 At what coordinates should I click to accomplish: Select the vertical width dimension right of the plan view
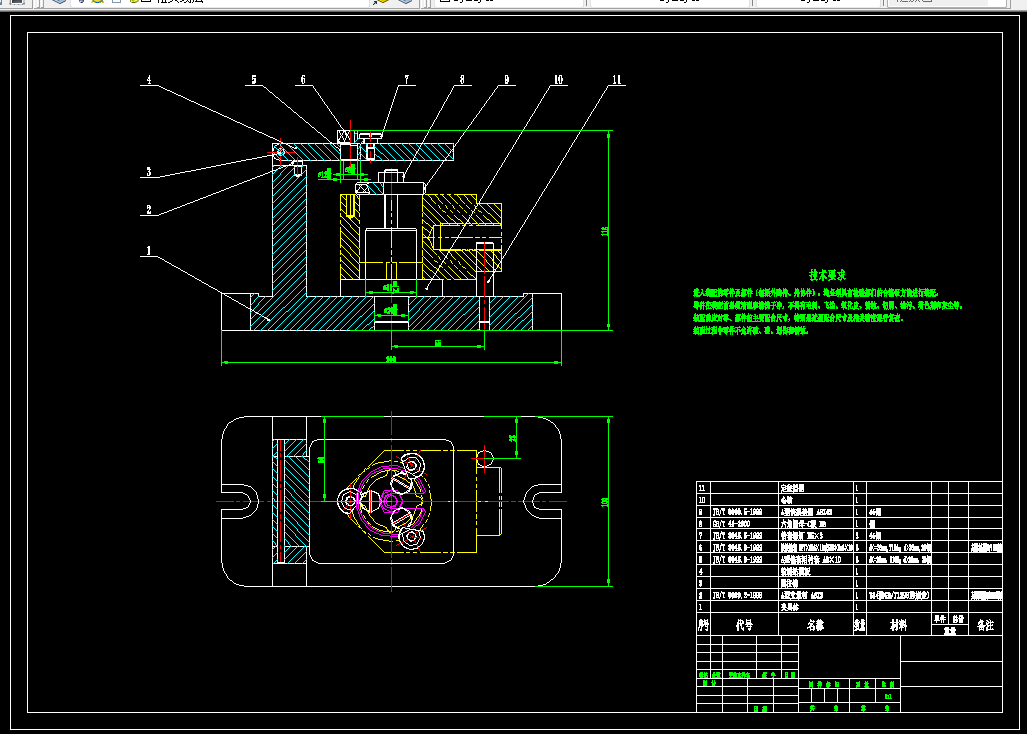(x=605, y=502)
